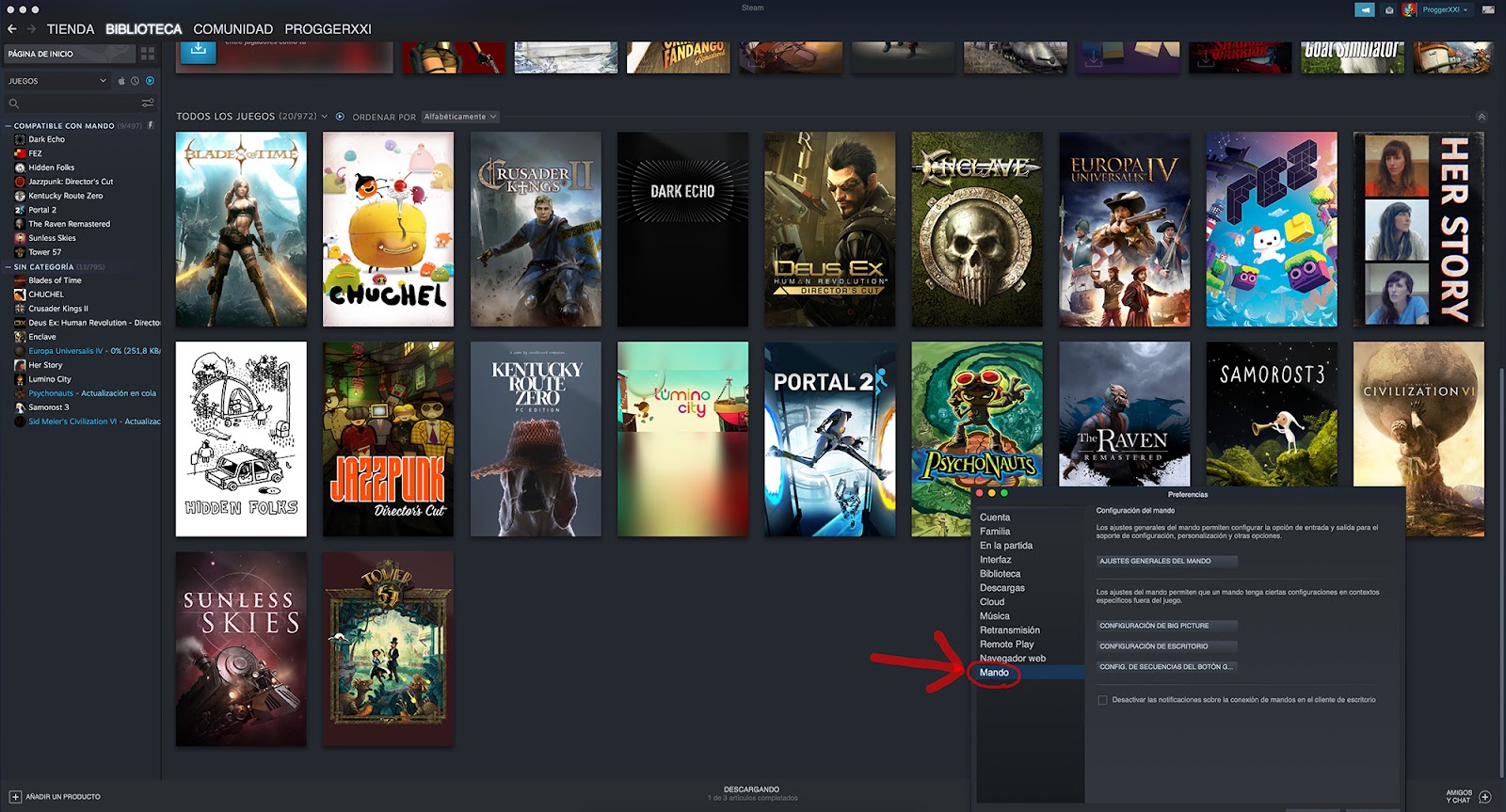Click the CHUCHEL sidebar icon
This screenshot has width=1506, height=812.
pyautogui.click(x=20, y=295)
